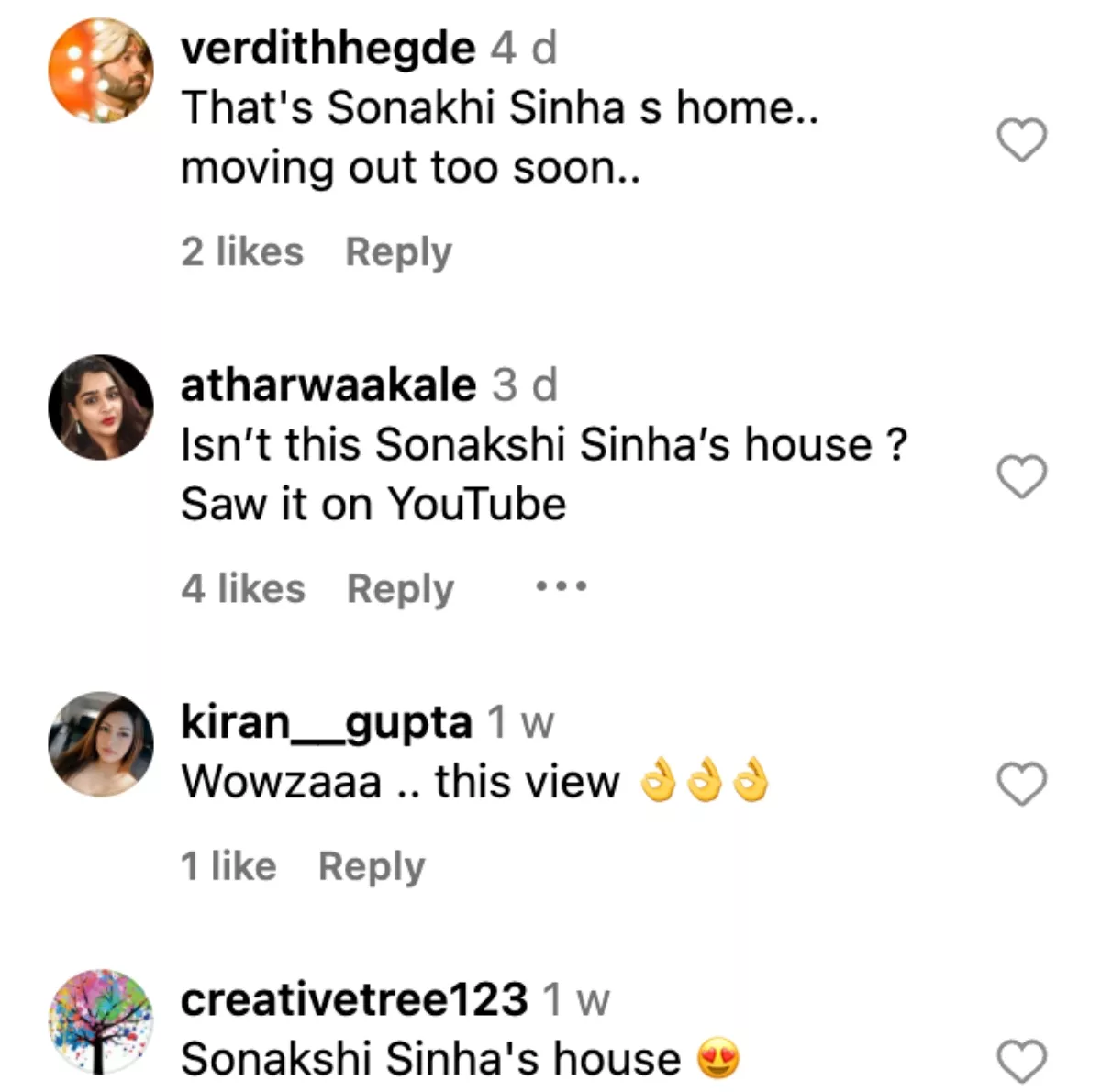Open creativetree123 username link
This screenshot has height=1092, width=1101.
(x=354, y=999)
